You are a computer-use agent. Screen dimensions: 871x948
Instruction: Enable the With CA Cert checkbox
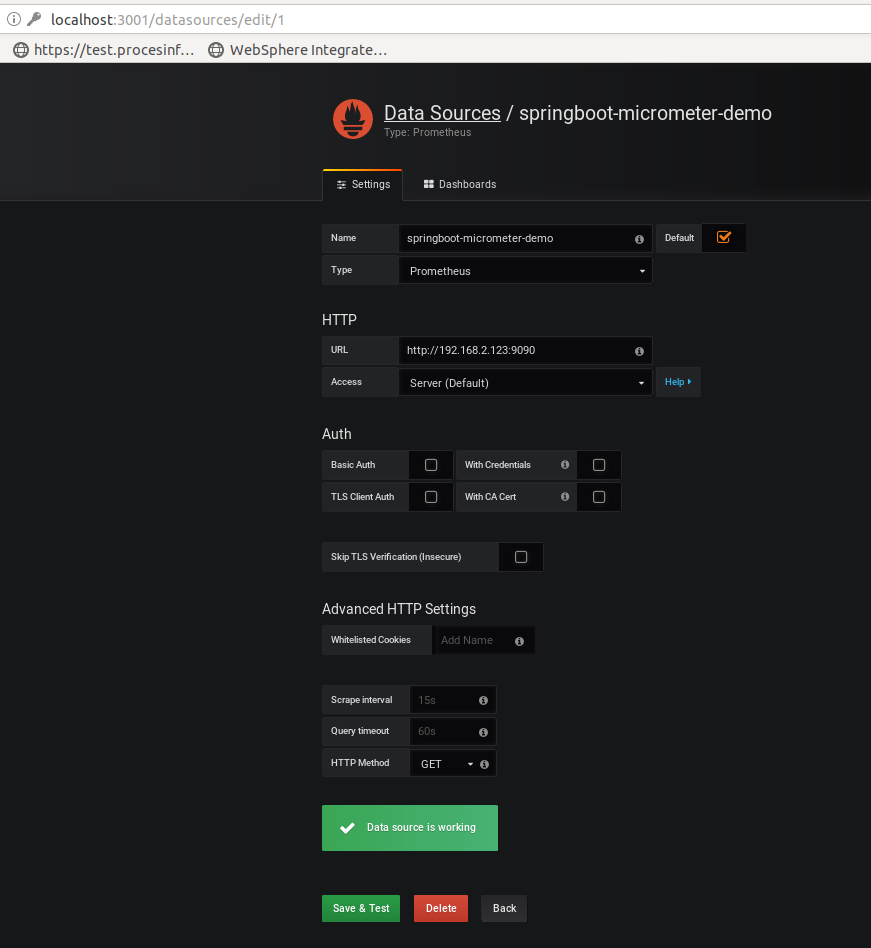click(x=599, y=497)
